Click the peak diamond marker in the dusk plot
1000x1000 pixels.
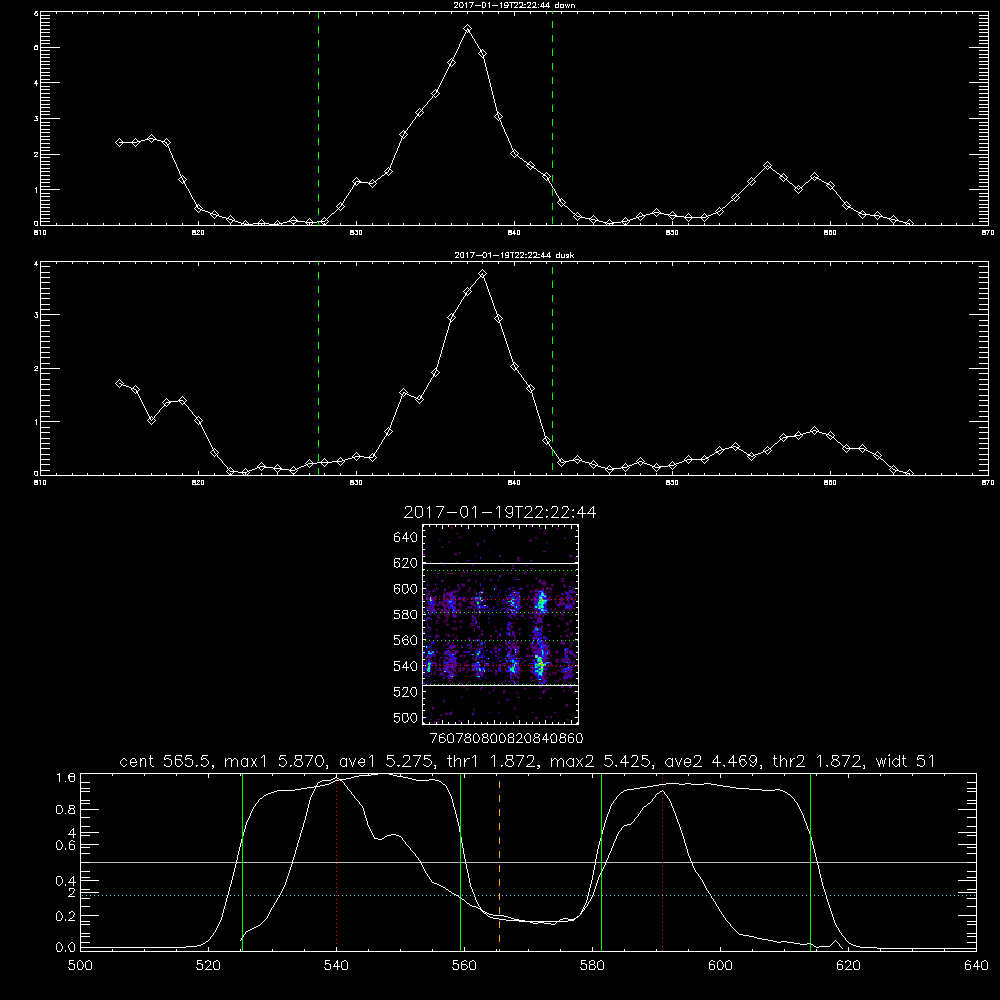tap(483, 274)
